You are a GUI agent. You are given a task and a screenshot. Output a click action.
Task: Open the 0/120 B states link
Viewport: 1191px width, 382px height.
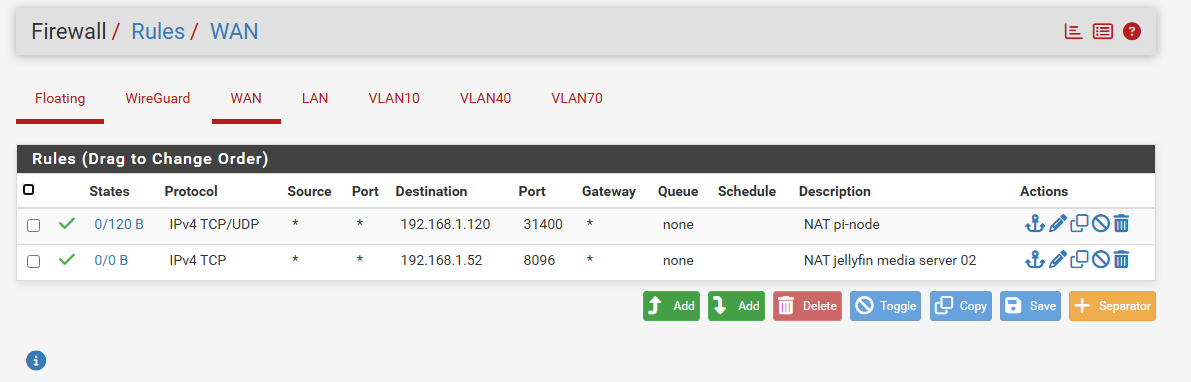click(119, 224)
